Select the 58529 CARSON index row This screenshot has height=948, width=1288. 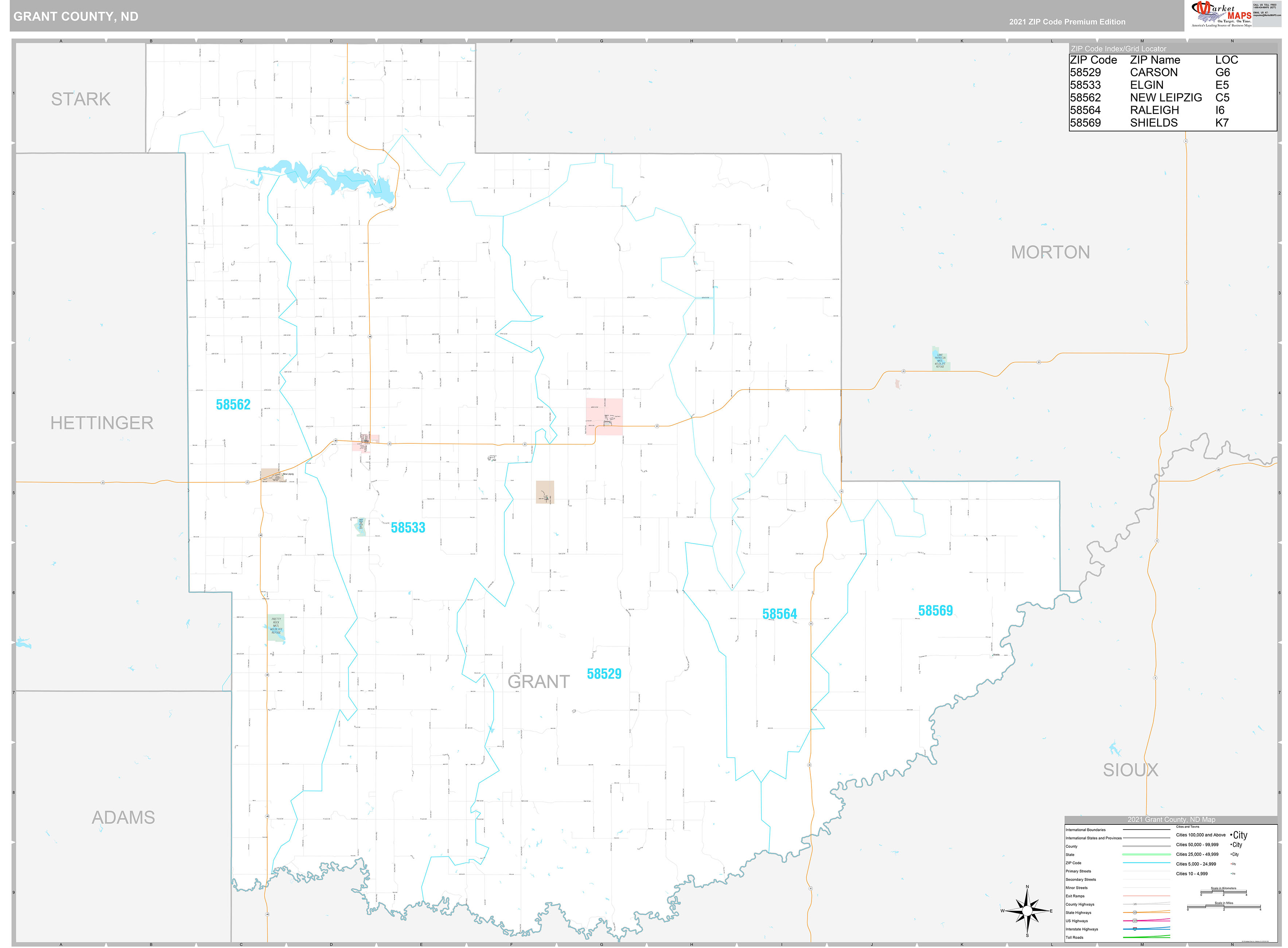click(1153, 72)
